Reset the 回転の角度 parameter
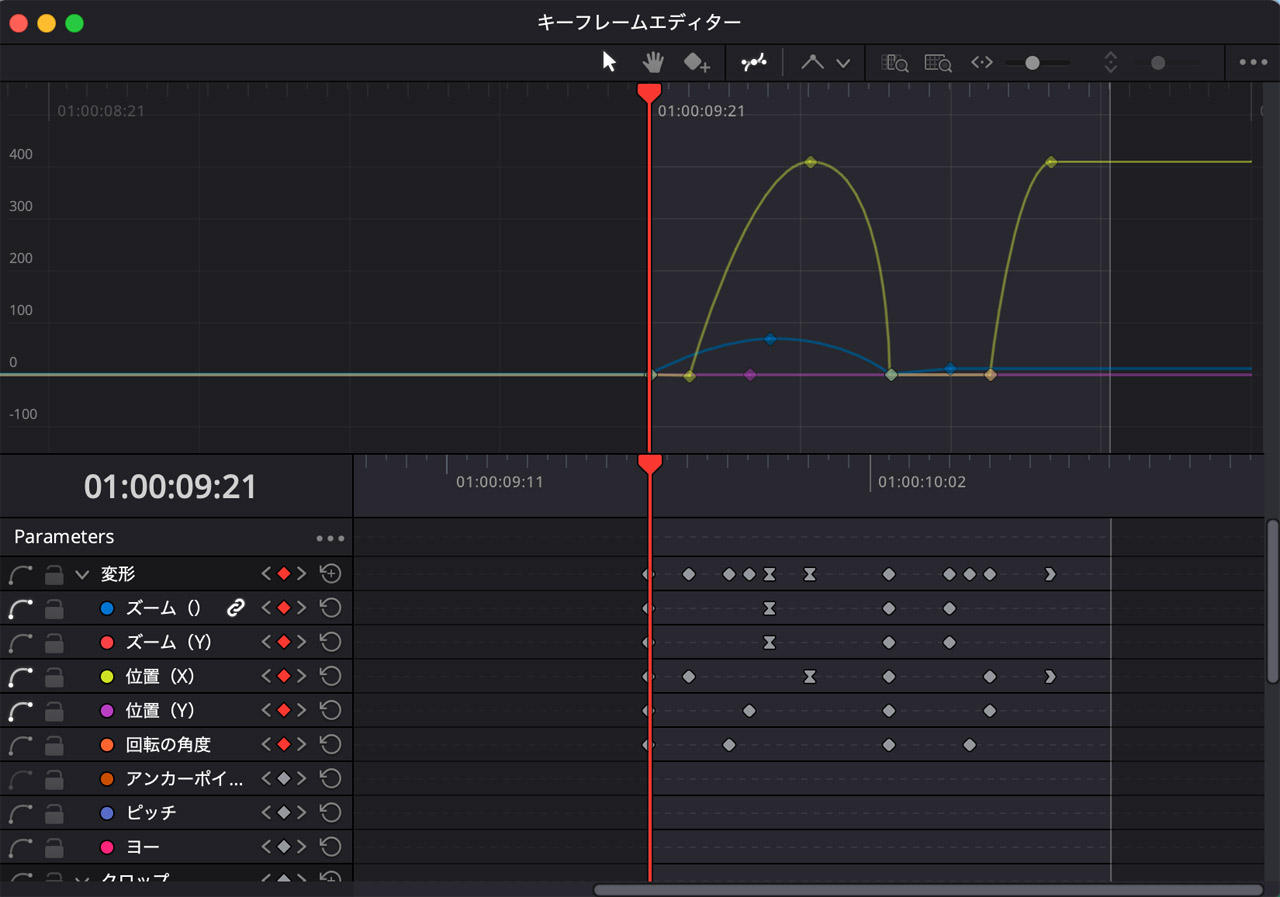This screenshot has width=1280, height=897. [x=330, y=745]
